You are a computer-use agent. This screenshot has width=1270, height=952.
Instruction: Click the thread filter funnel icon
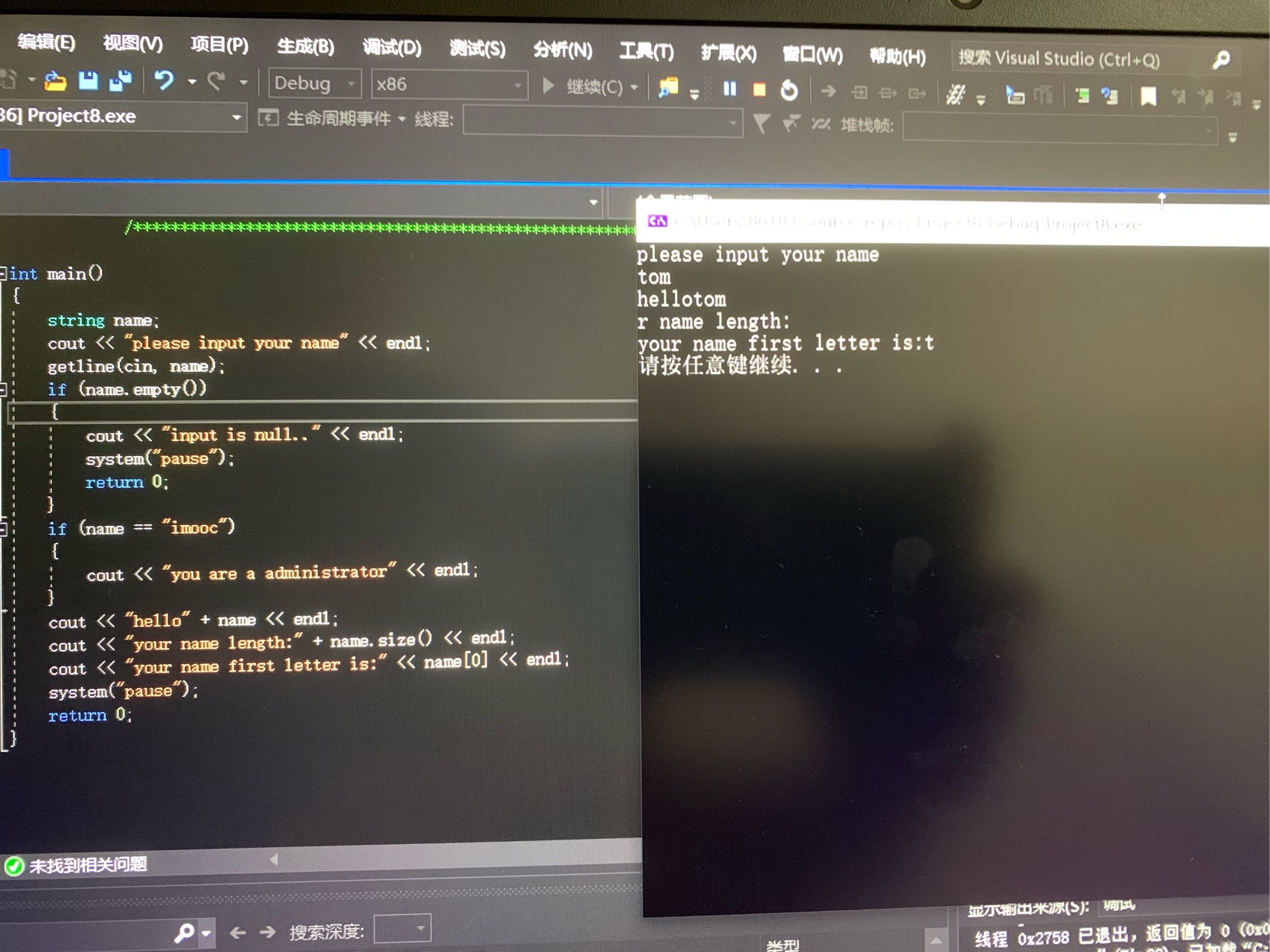point(761,123)
